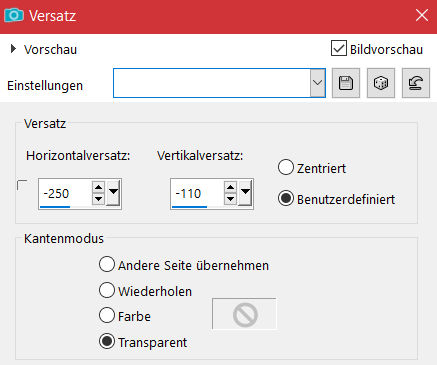Open Horizontalversatz slider dropdown arrow

click(113, 192)
